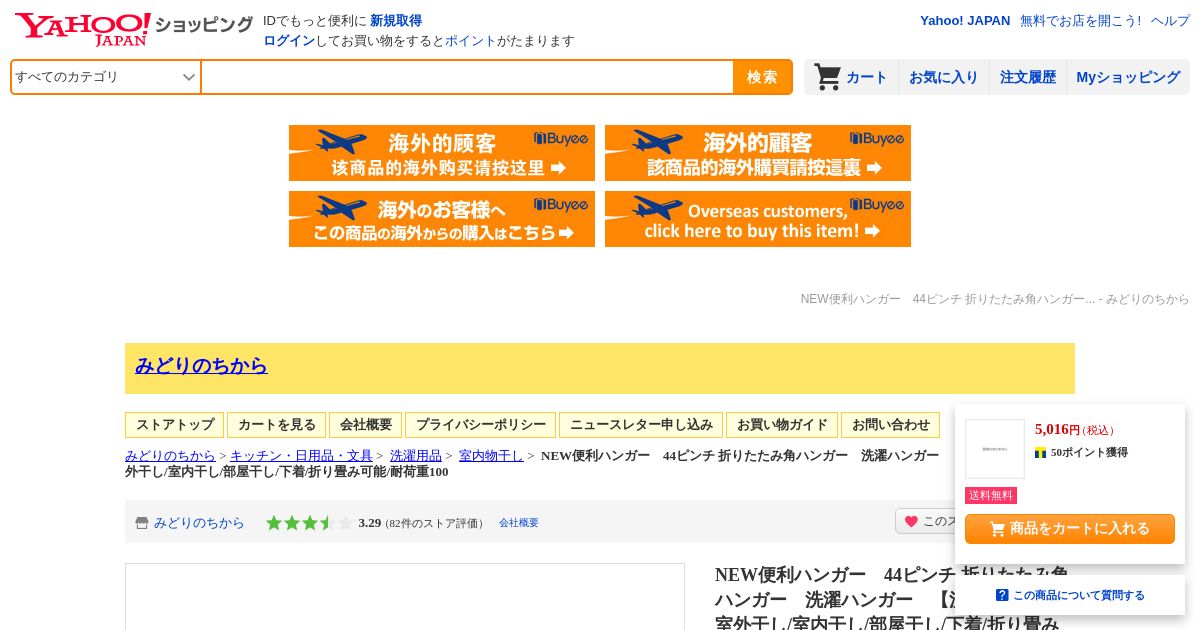1200x630 pixels.
Task: Open the すべてのカテゴリ category dropdown
Action: [x=106, y=77]
